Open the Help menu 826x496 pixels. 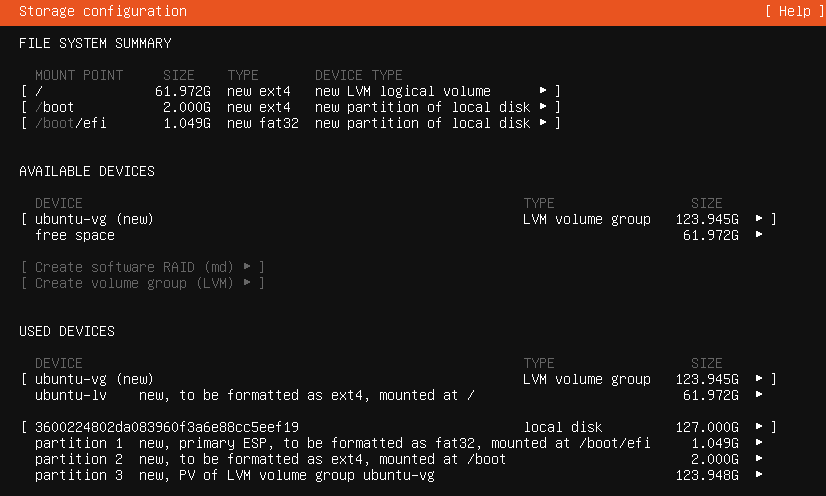tap(795, 11)
